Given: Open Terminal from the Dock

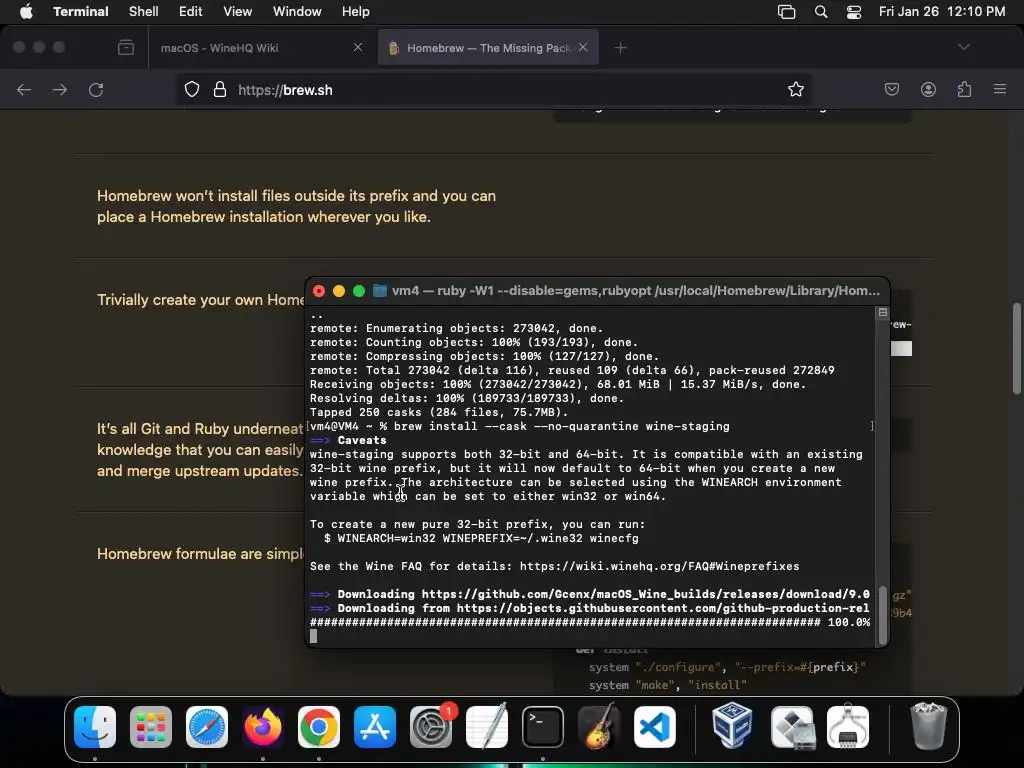Looking at the screenshot, I should [x=543, y=727].
